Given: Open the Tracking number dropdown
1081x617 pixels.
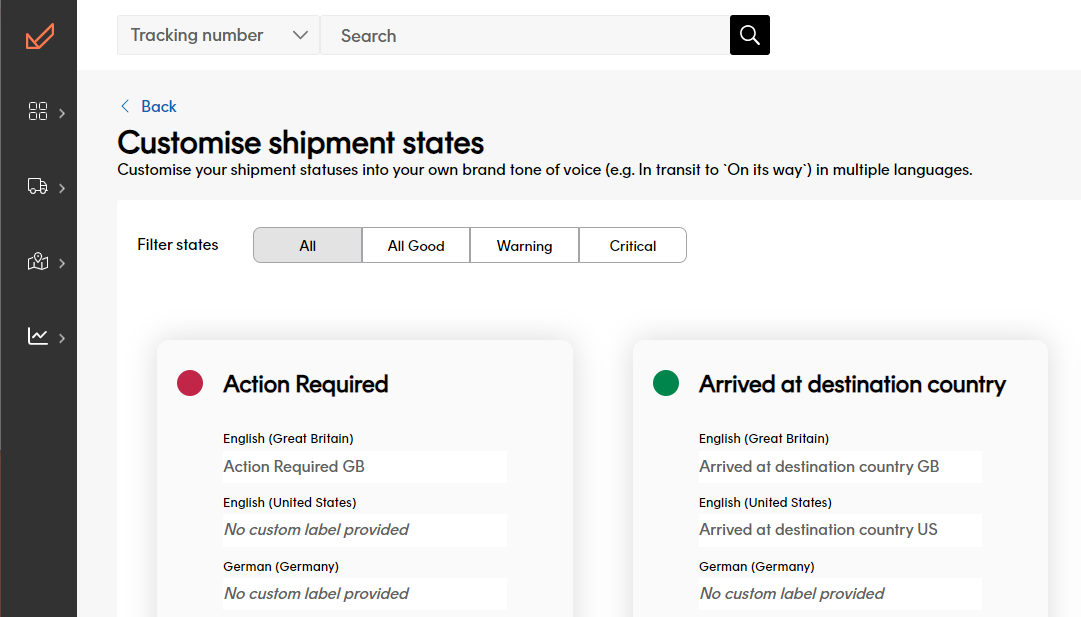Looking at the screenshot, I should [217, 34].
